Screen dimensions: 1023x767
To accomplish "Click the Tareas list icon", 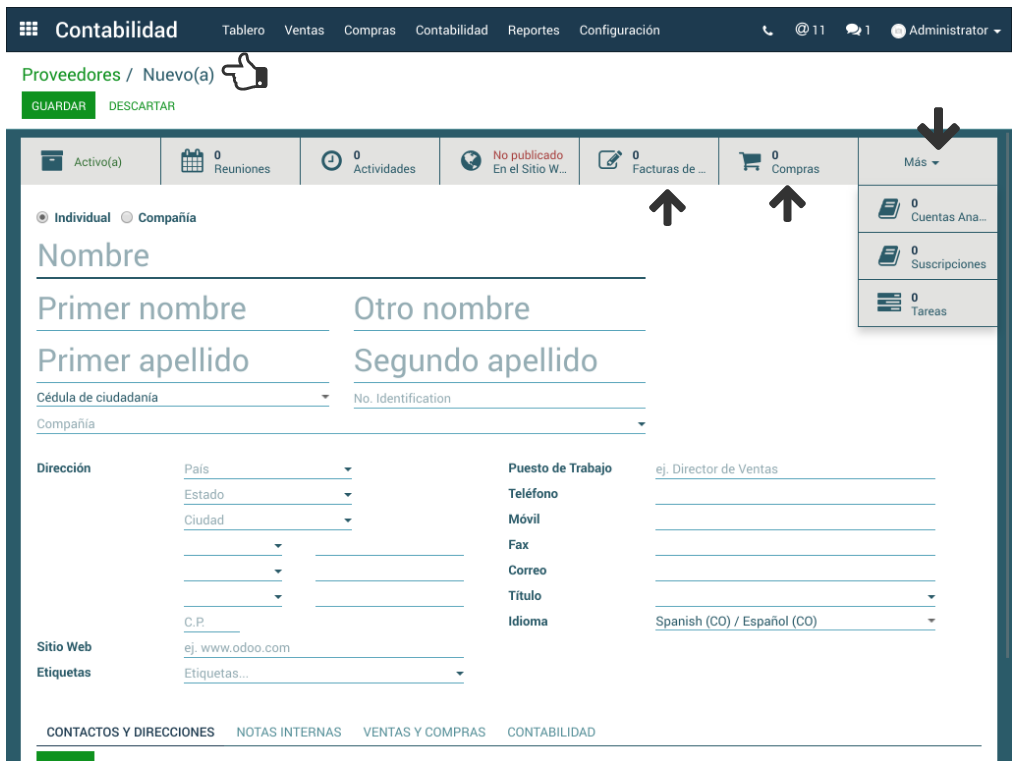I will [888, 303].
